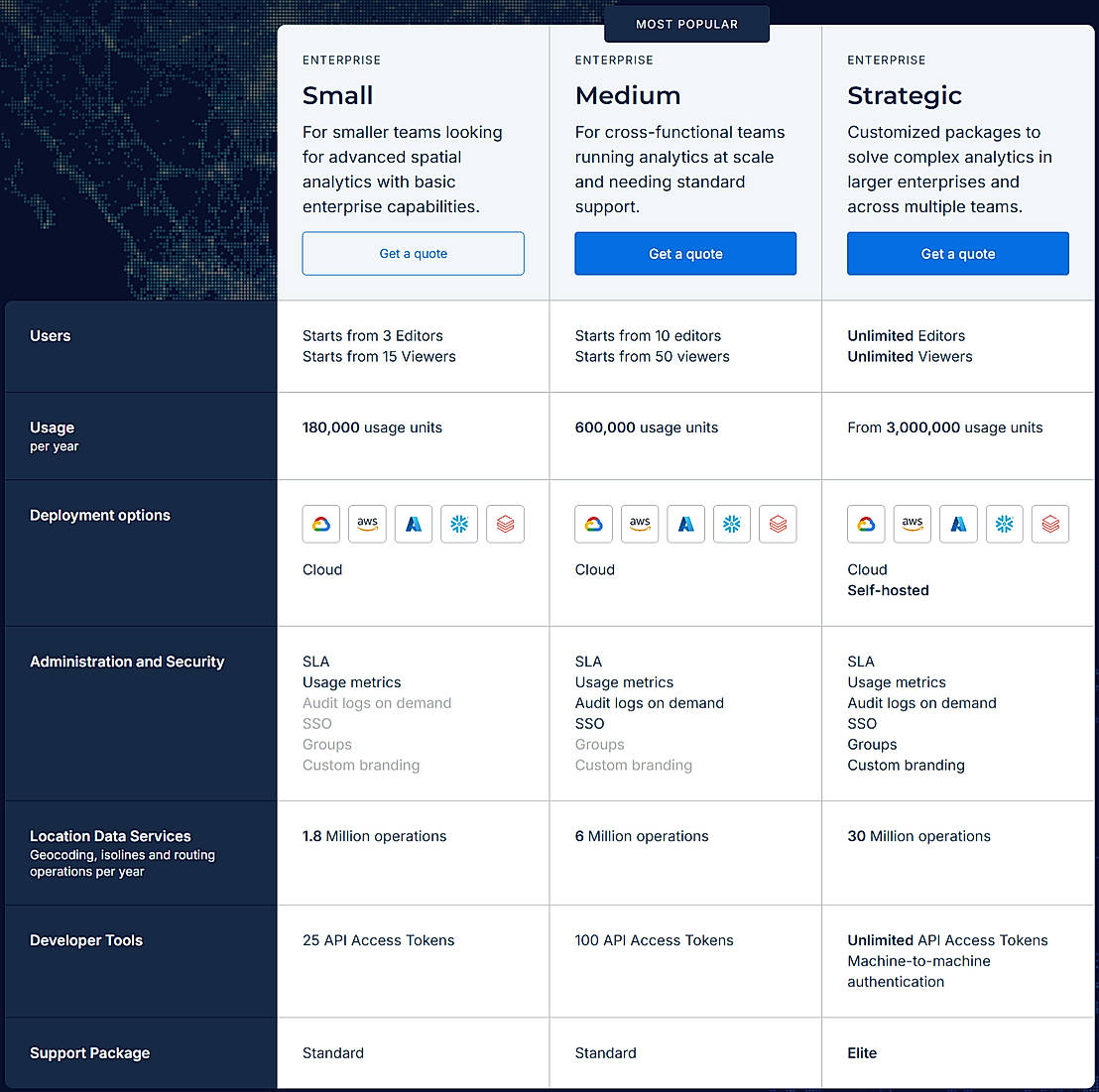Click Google Cloud icon in Strategic plan
The image size is (1099, 1092).
pyautogui.click(x=866, y=524)
